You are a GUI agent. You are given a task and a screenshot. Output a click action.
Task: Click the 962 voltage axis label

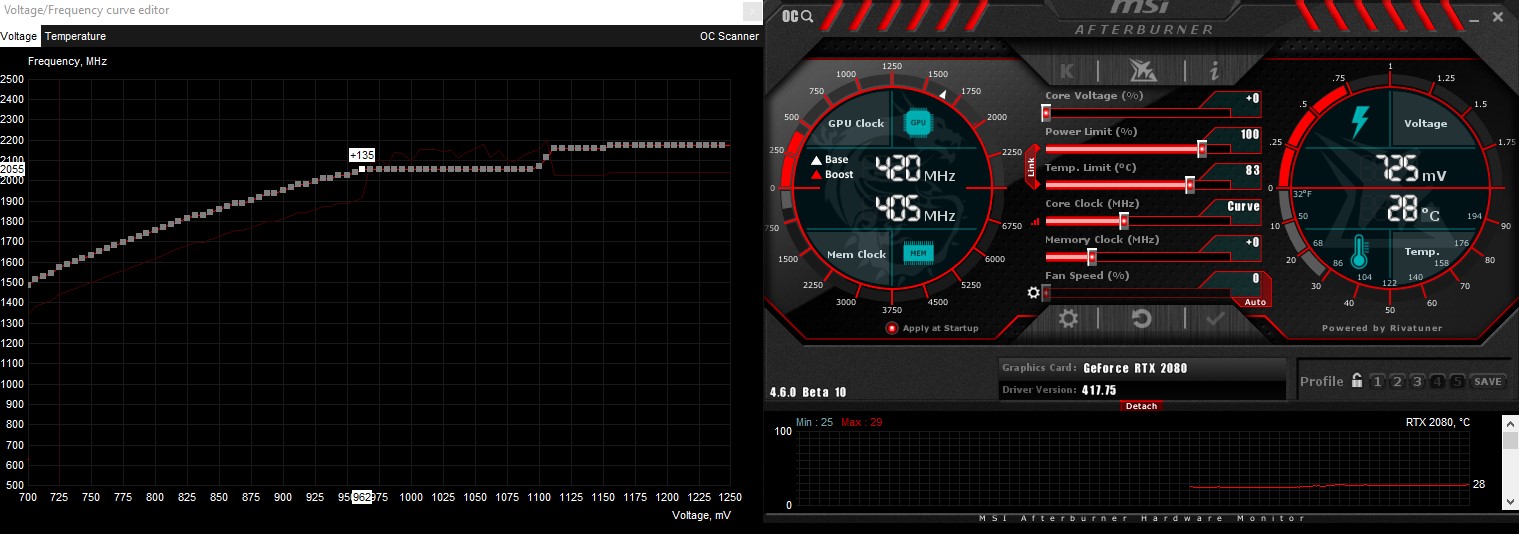tap(362, 497)
